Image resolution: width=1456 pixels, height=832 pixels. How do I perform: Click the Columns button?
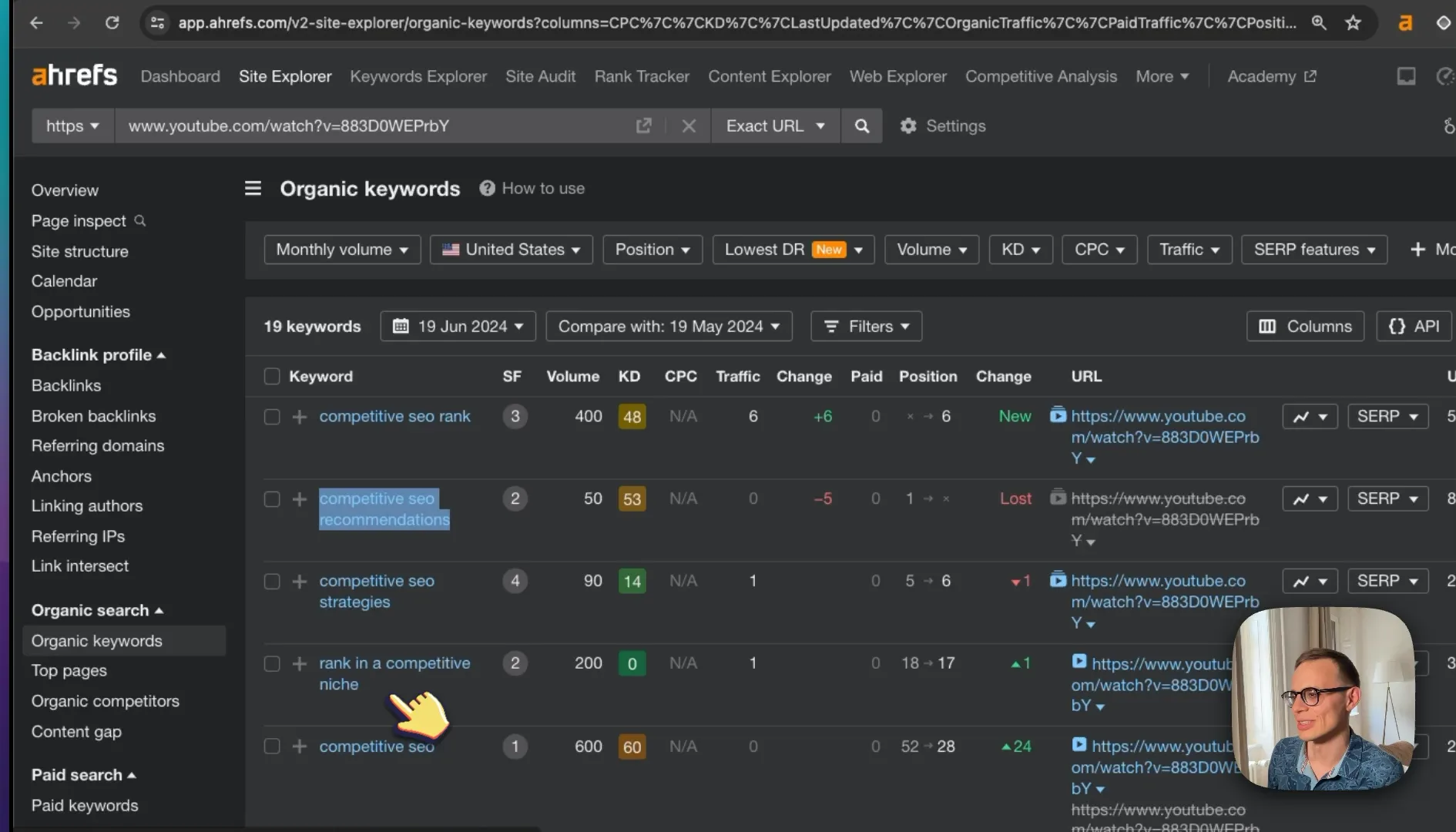[1305, 327]
